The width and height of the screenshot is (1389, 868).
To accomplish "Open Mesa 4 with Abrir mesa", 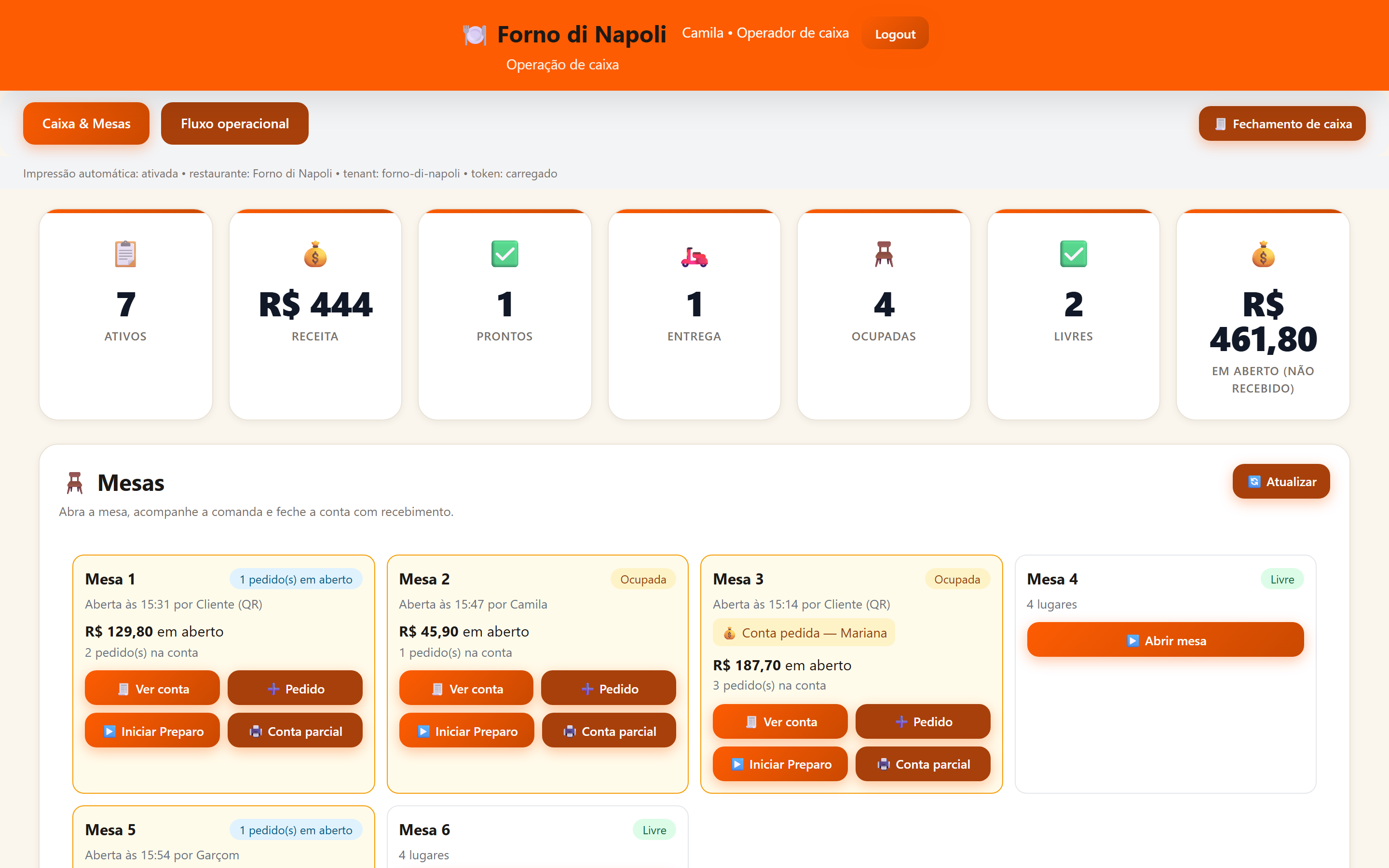I will 1165,640.
